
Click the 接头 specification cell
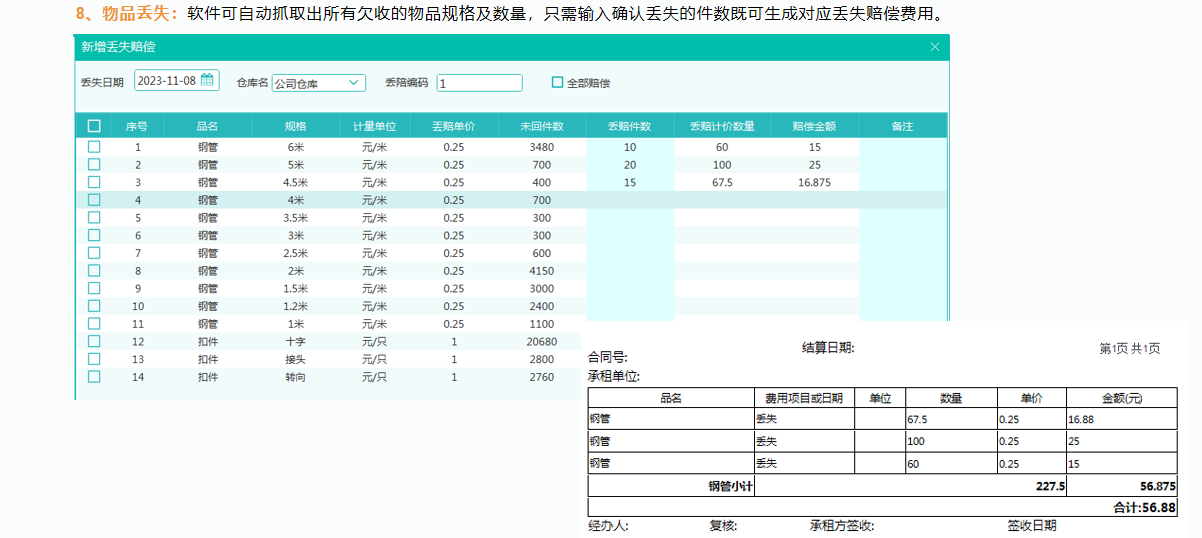pos(295,360)
